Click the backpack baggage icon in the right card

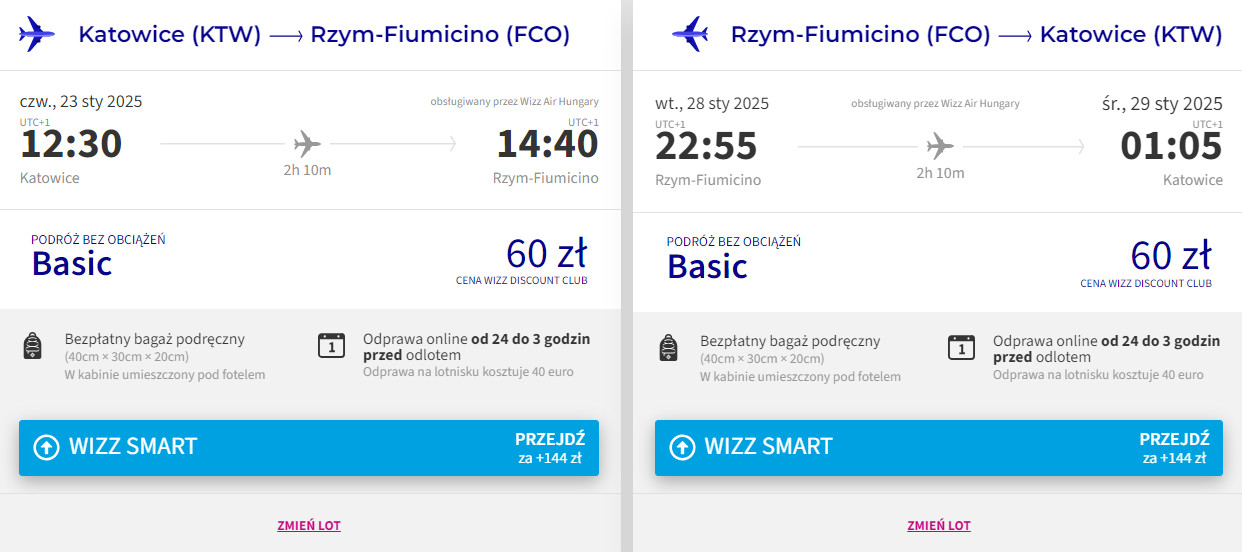coord(669,347)
